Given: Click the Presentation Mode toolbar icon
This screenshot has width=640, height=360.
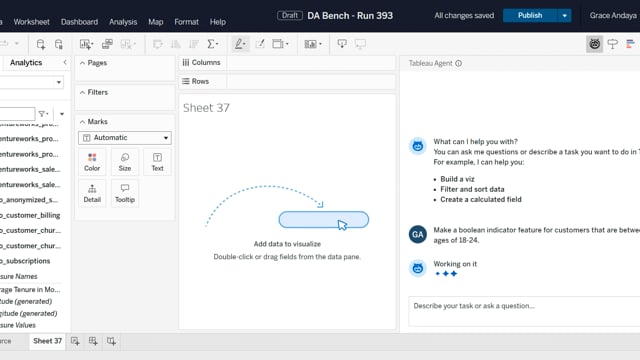Looking at the screenshot, I should pyautogui.click(x=360, y=44).
